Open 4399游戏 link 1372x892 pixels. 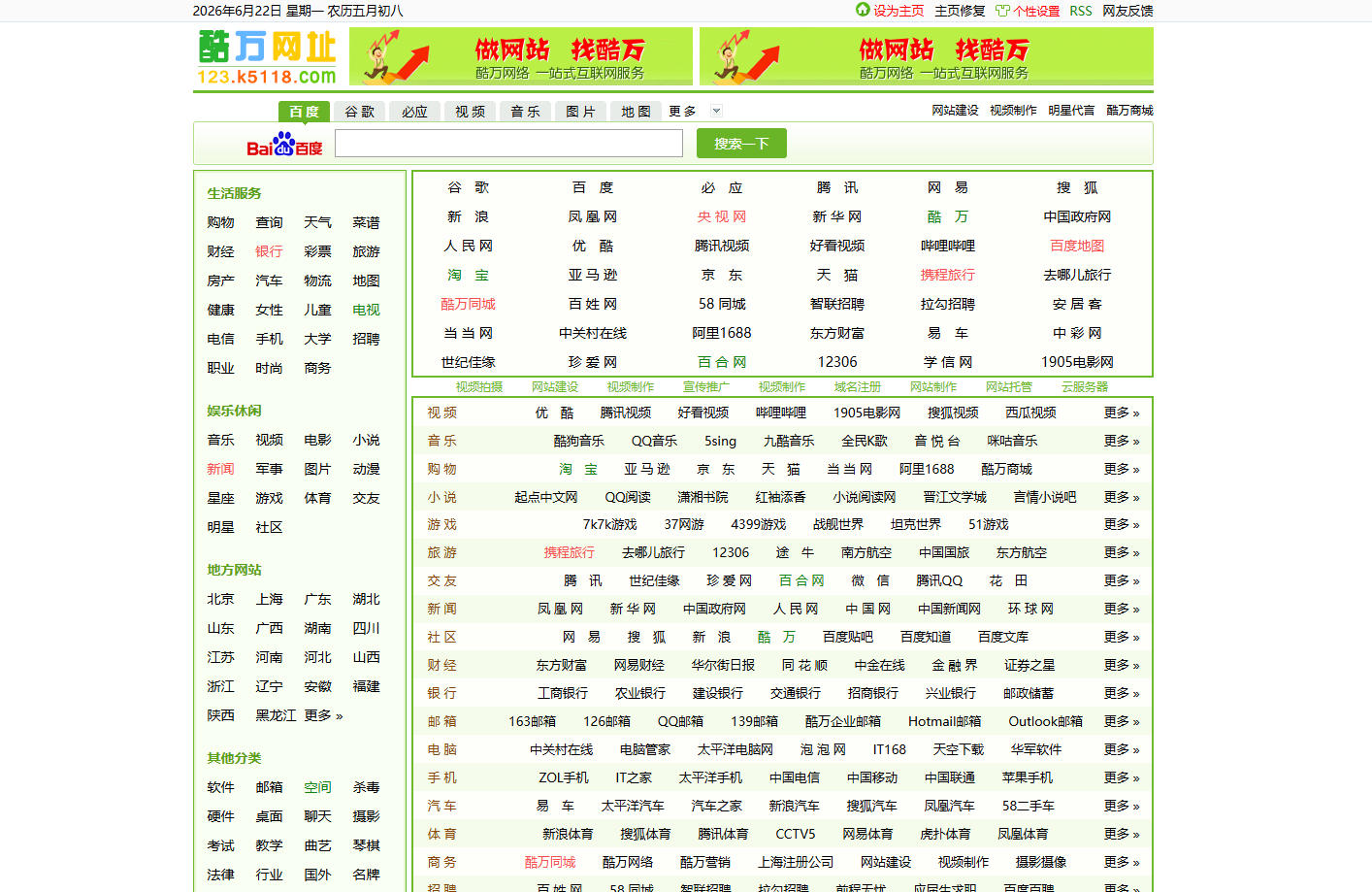coord(759,524)
